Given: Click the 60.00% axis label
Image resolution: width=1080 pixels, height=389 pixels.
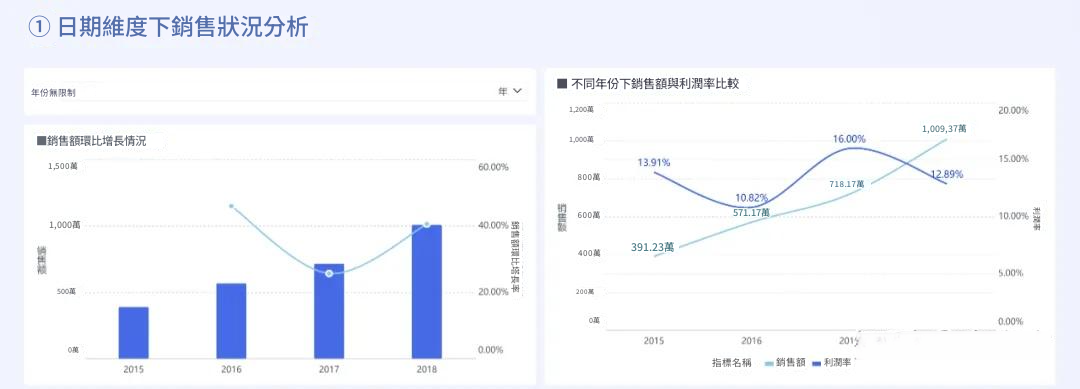Looking at the screenshot, I should (493, 167).
